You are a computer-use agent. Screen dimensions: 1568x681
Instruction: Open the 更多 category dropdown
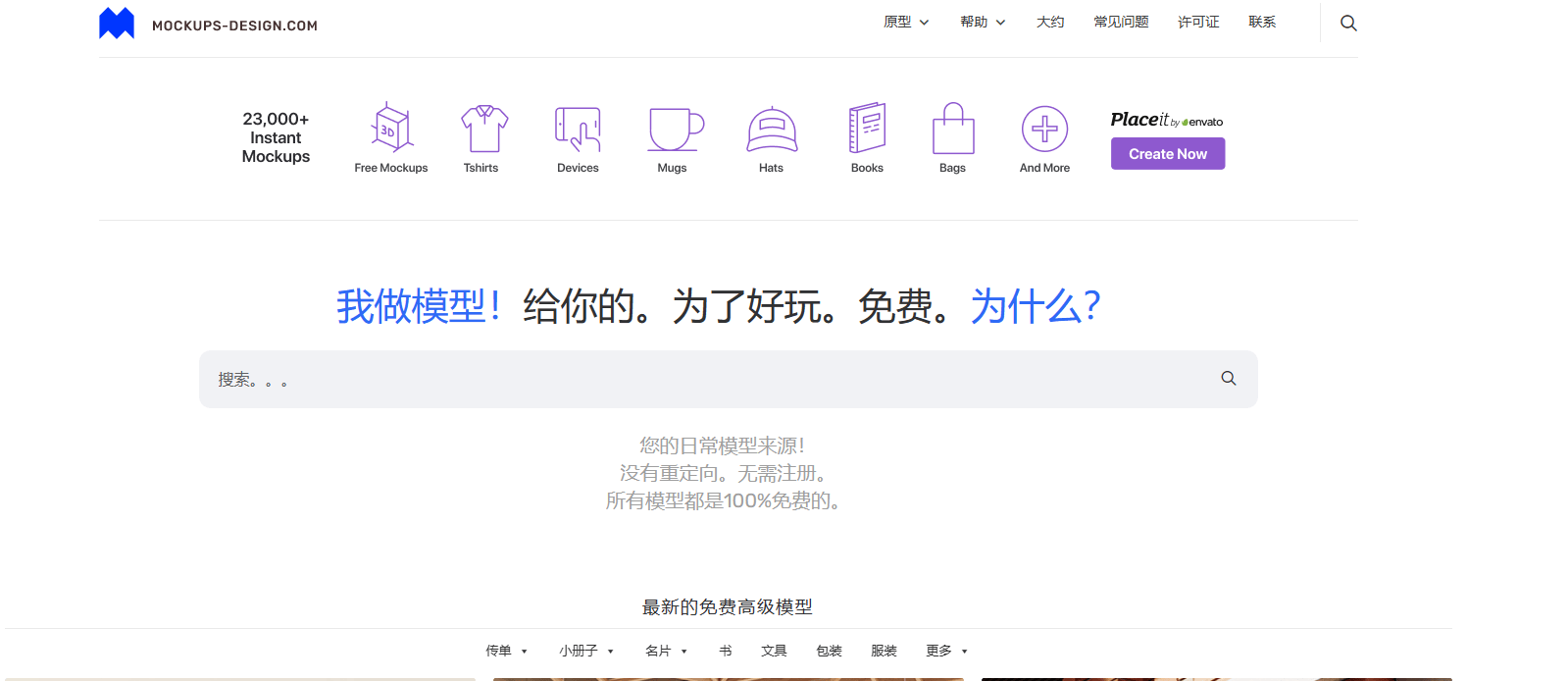(x=946, y=651)
